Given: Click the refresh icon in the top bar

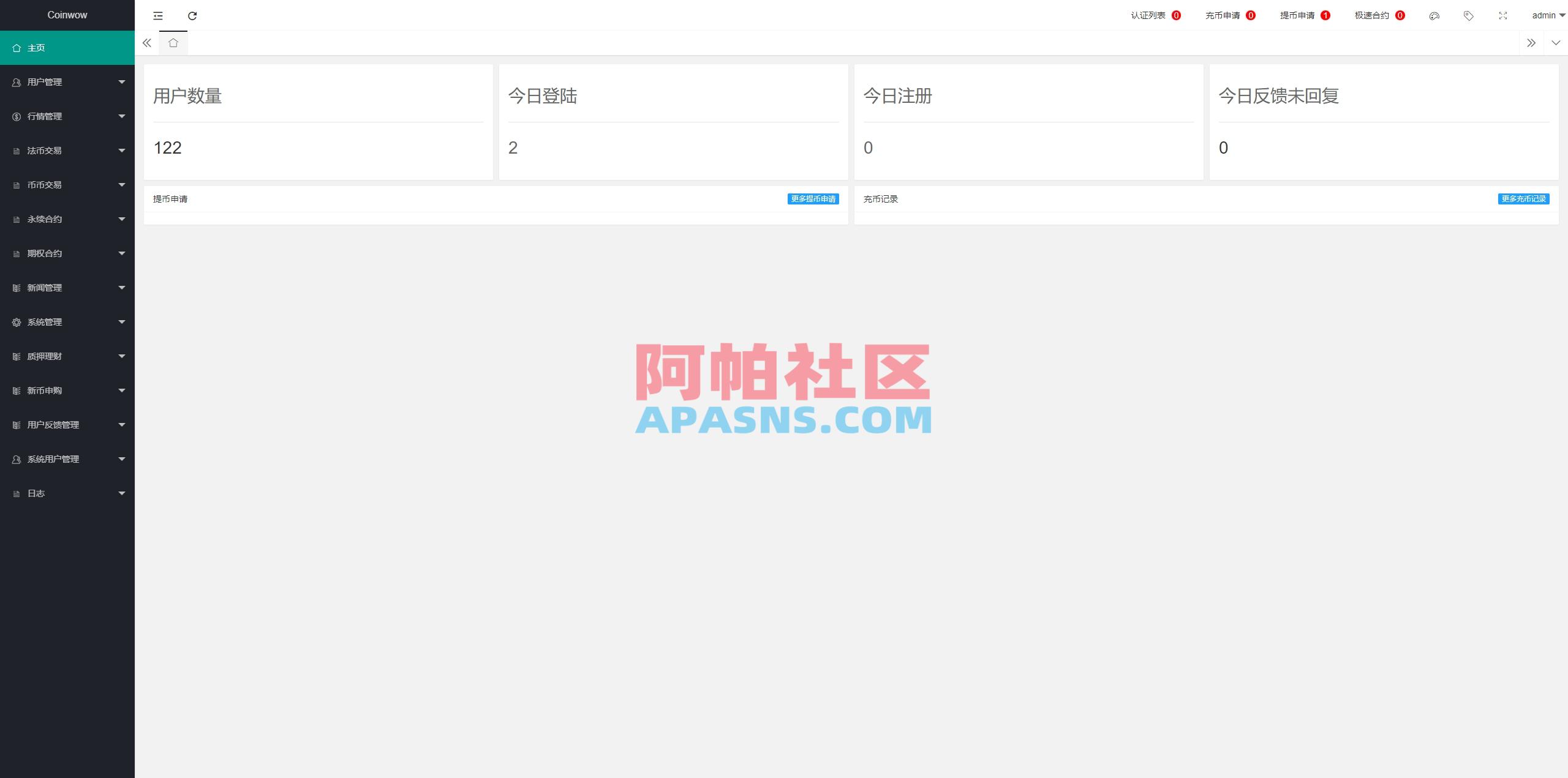Looking at the screenshot, I should tap(192, 15).
